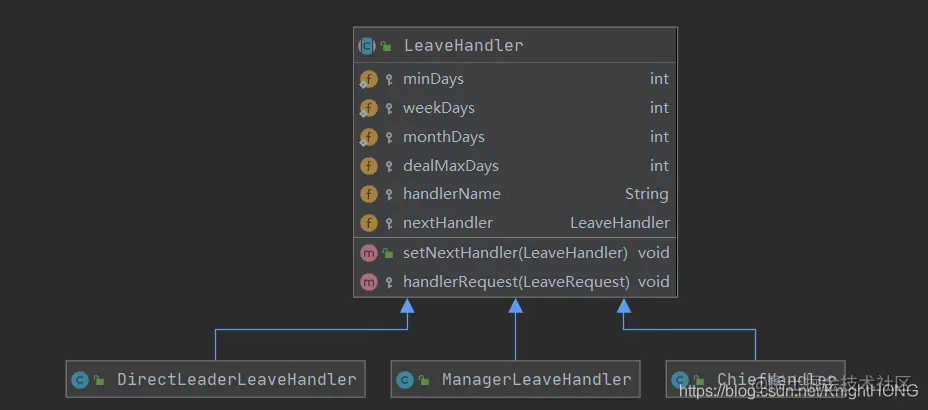The height and width of the screenshot is (410, 928).
Task: Click the public visibility icon of LeaveHandler
Action: [x=386, y=46]
